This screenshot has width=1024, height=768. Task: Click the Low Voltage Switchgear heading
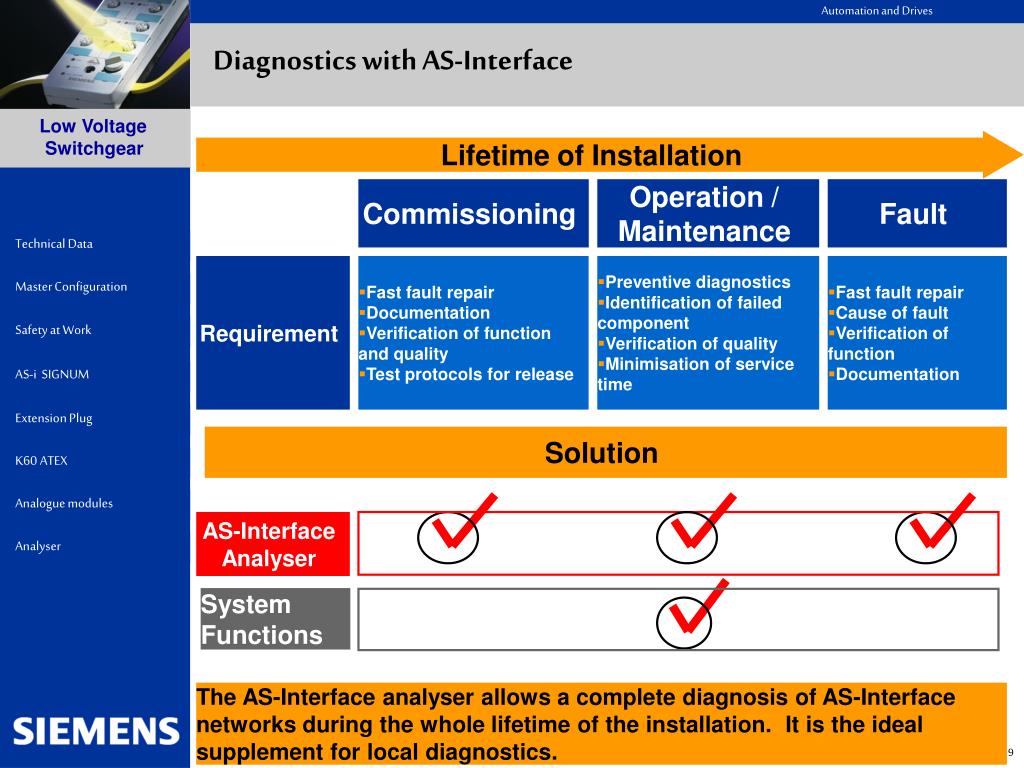click(x=93, y=137)
